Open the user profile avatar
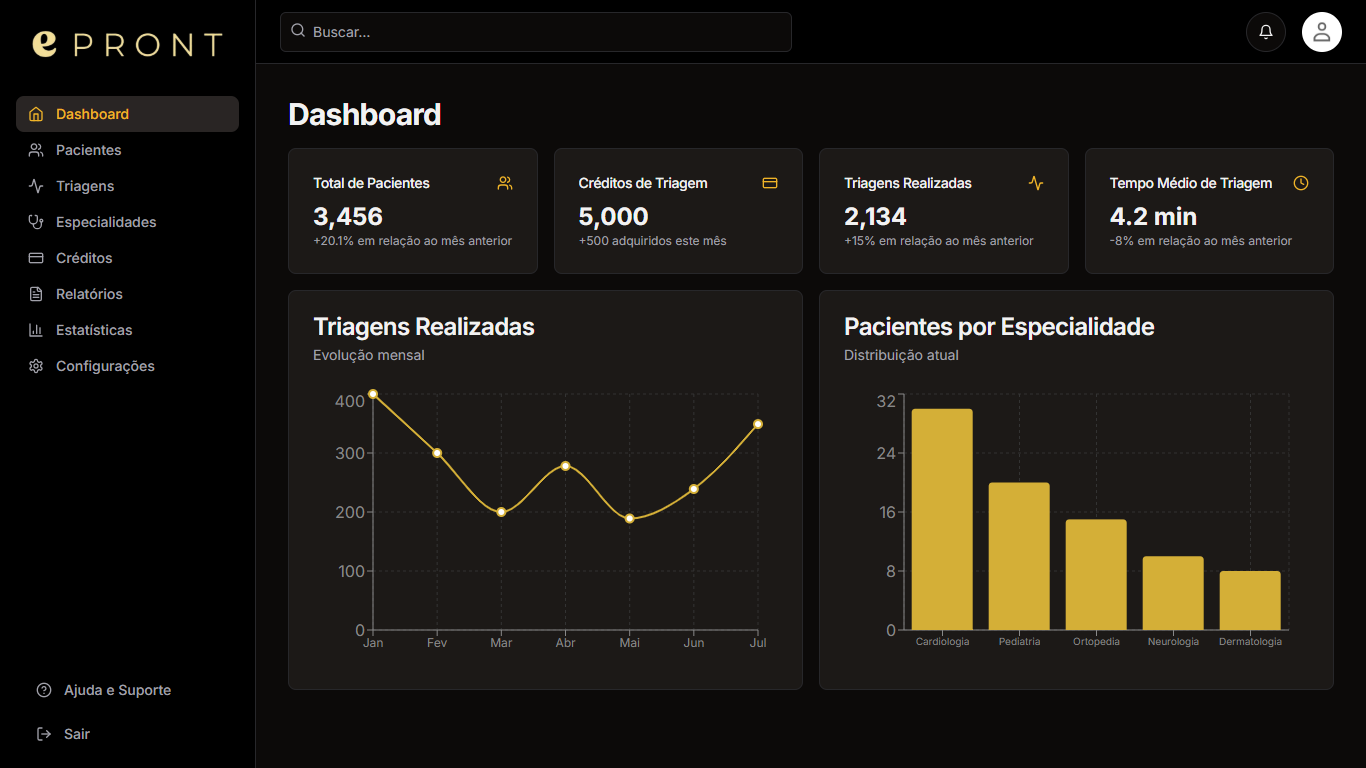This screenshot has width=1366, height=768. (x=1321, y=31)
